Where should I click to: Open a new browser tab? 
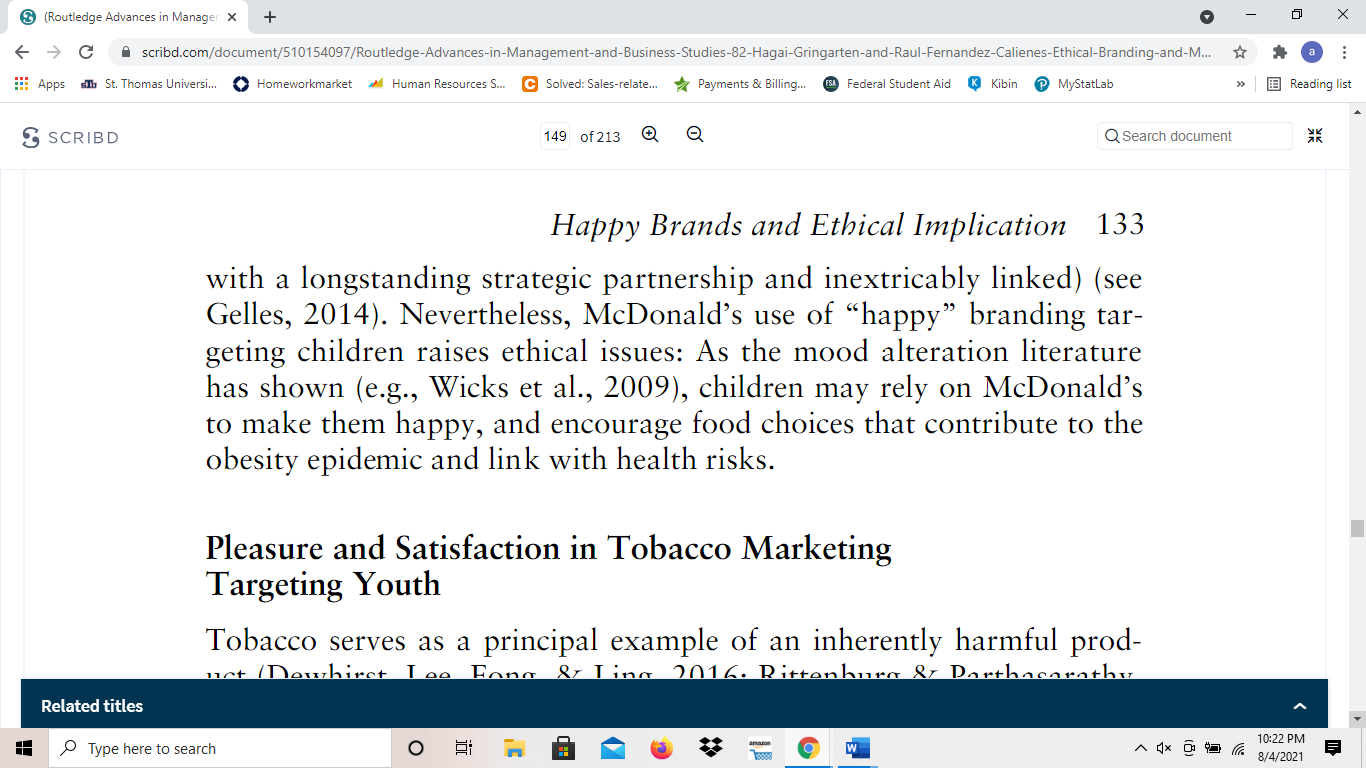[x=270, y=17]
